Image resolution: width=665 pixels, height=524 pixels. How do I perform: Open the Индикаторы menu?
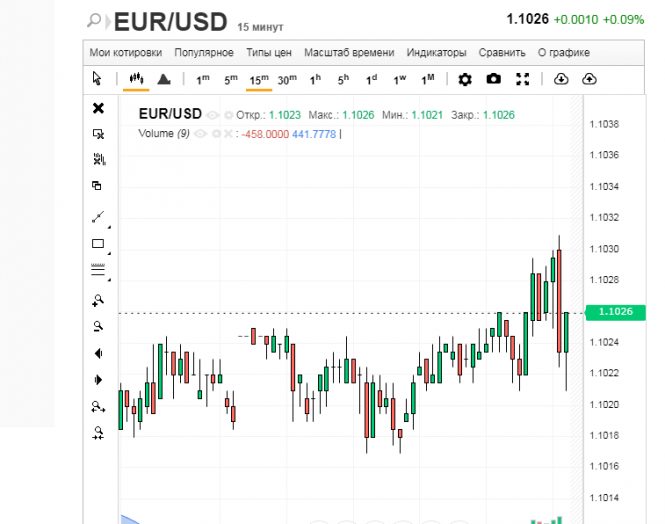point(436,53)
